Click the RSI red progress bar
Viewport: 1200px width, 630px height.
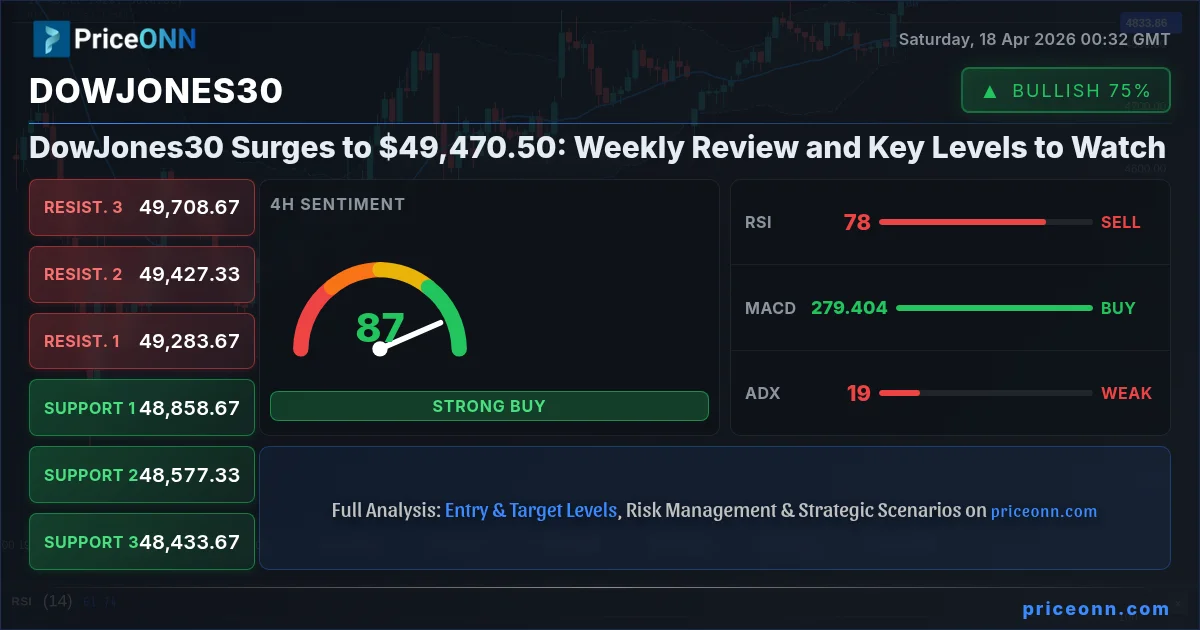click(962, 222)
